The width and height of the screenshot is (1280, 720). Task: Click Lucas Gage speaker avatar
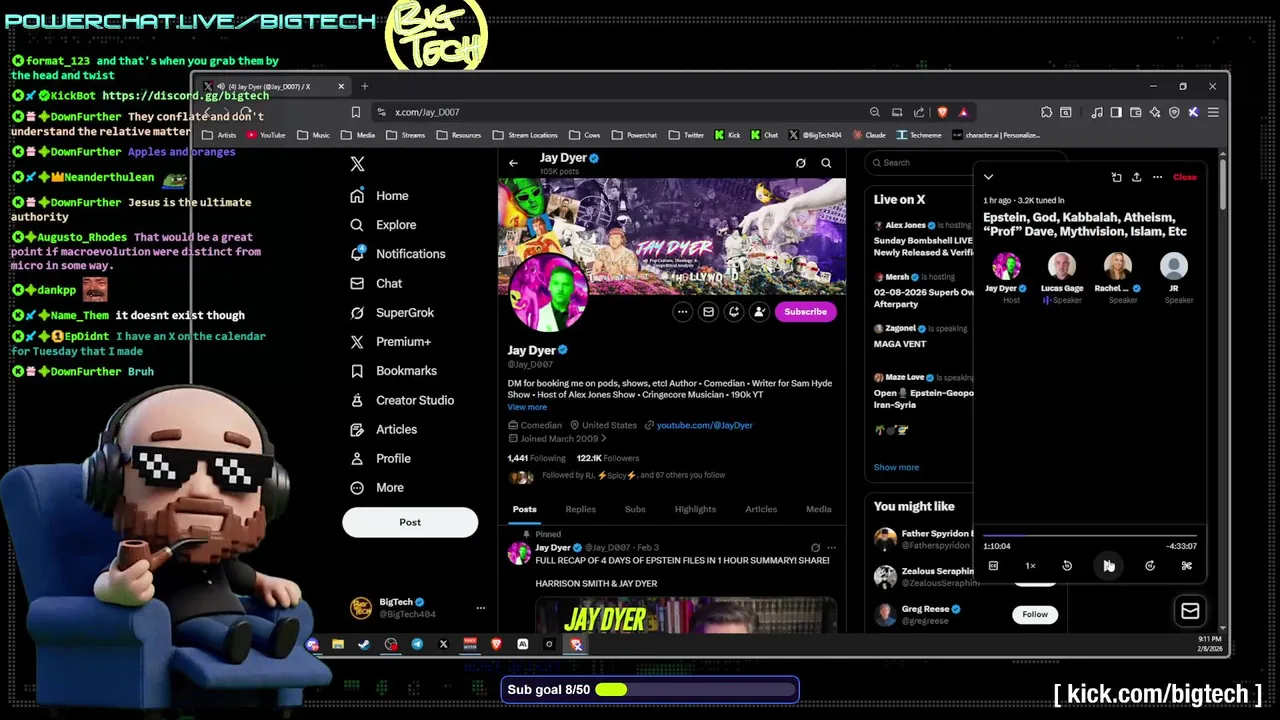point(1062,266)
